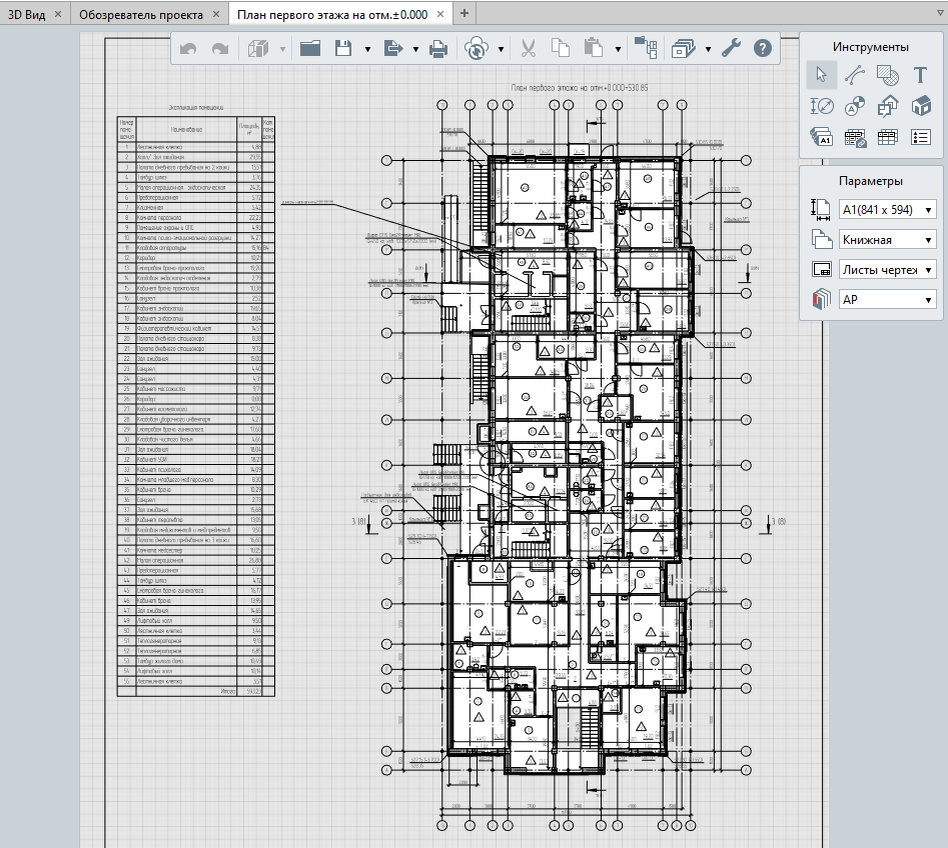Click the Undo icon

click(187, 48)
